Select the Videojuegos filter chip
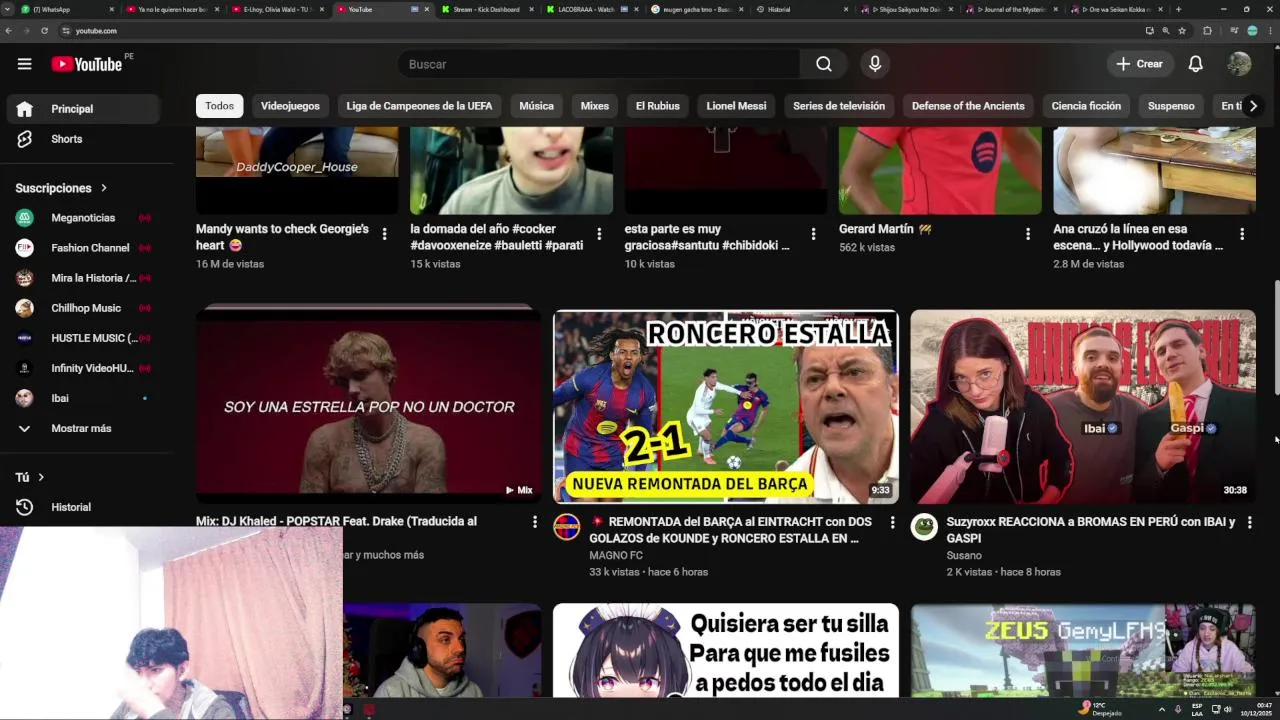1280x720 pixels. coord(290,106)
